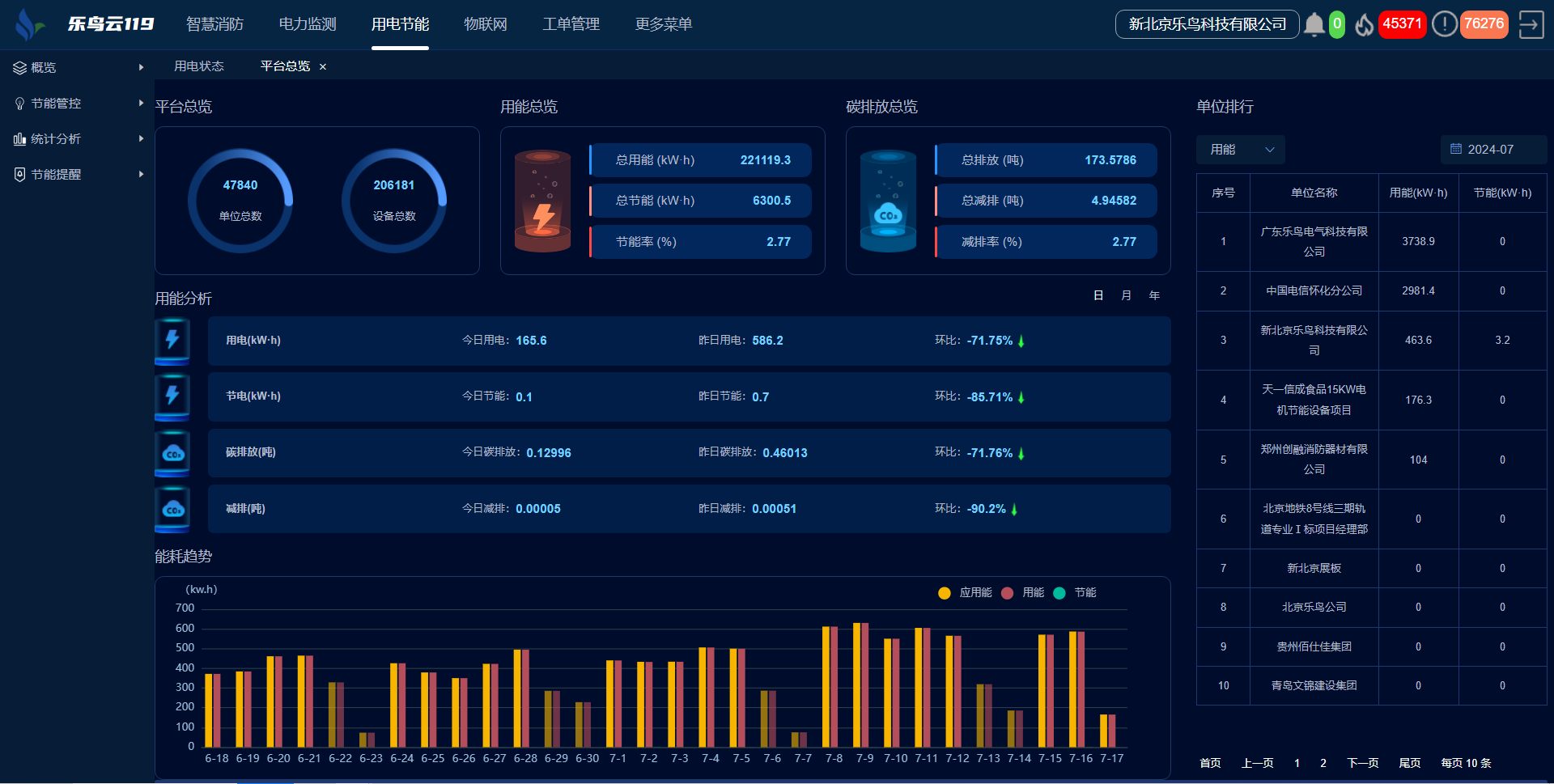Image resolution: width=1554 pixels, height=784 pixels.
Task: Toggle 节能 series in chart legend
Action: (x=1075, y=593)
